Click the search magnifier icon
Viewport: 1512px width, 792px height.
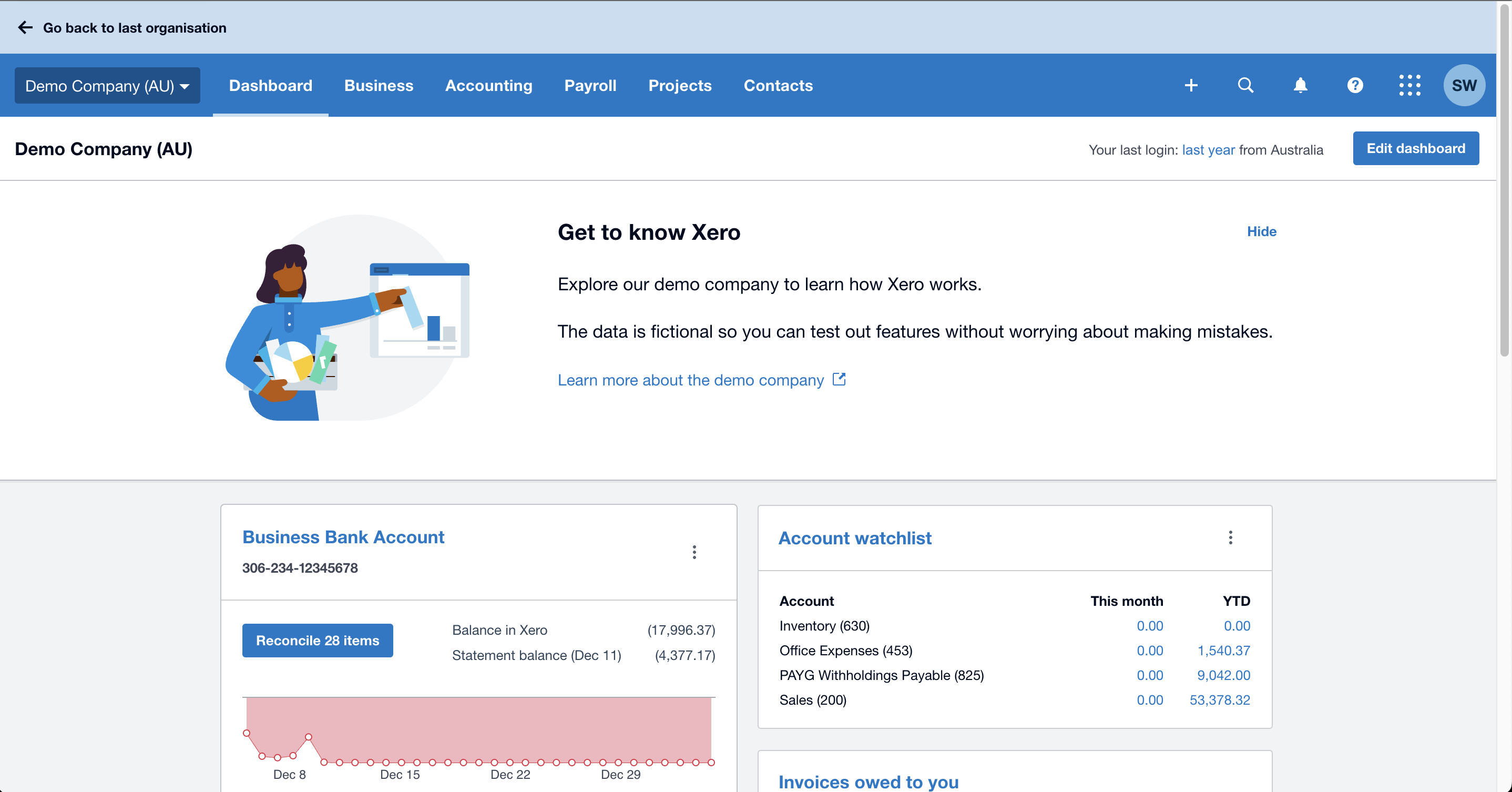tap(1245, 85)
